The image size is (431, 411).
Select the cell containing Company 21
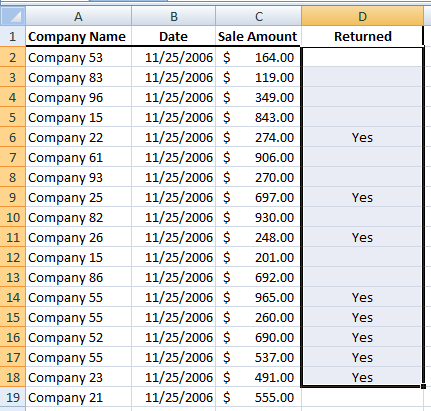tap(79, 397)
